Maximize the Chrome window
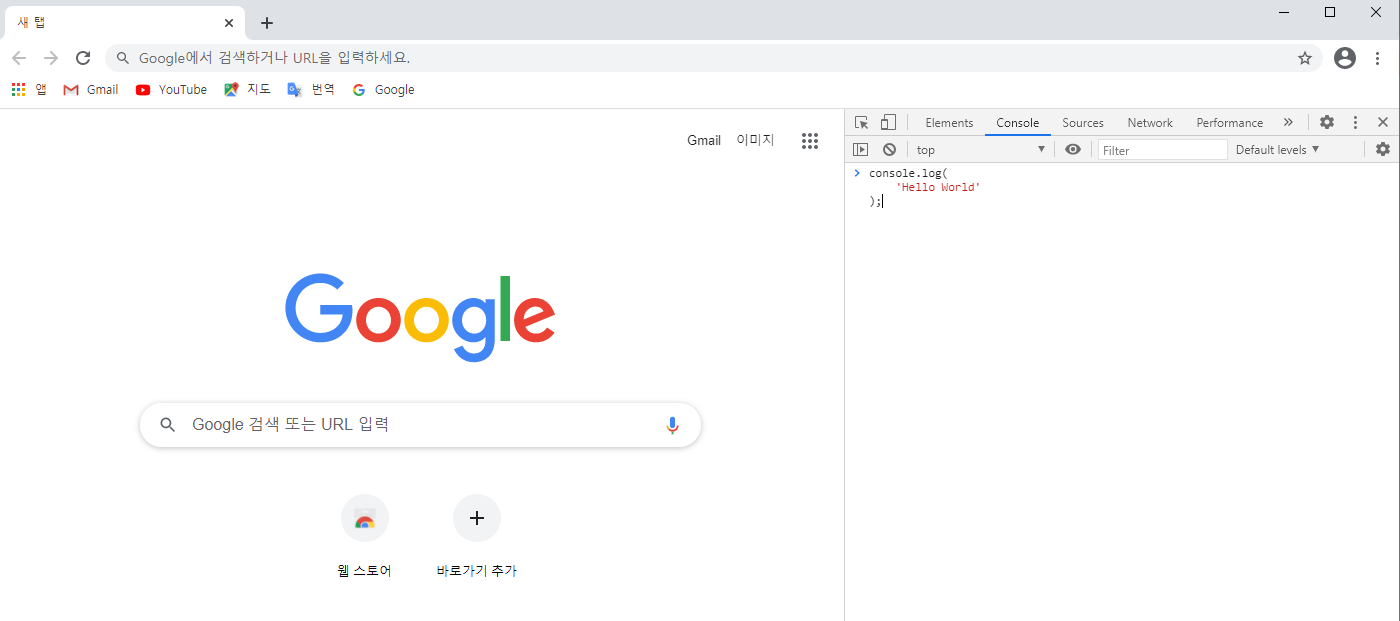Image resolution: width=1400 pixels, height=621 pixels. tap(1330, 12)
